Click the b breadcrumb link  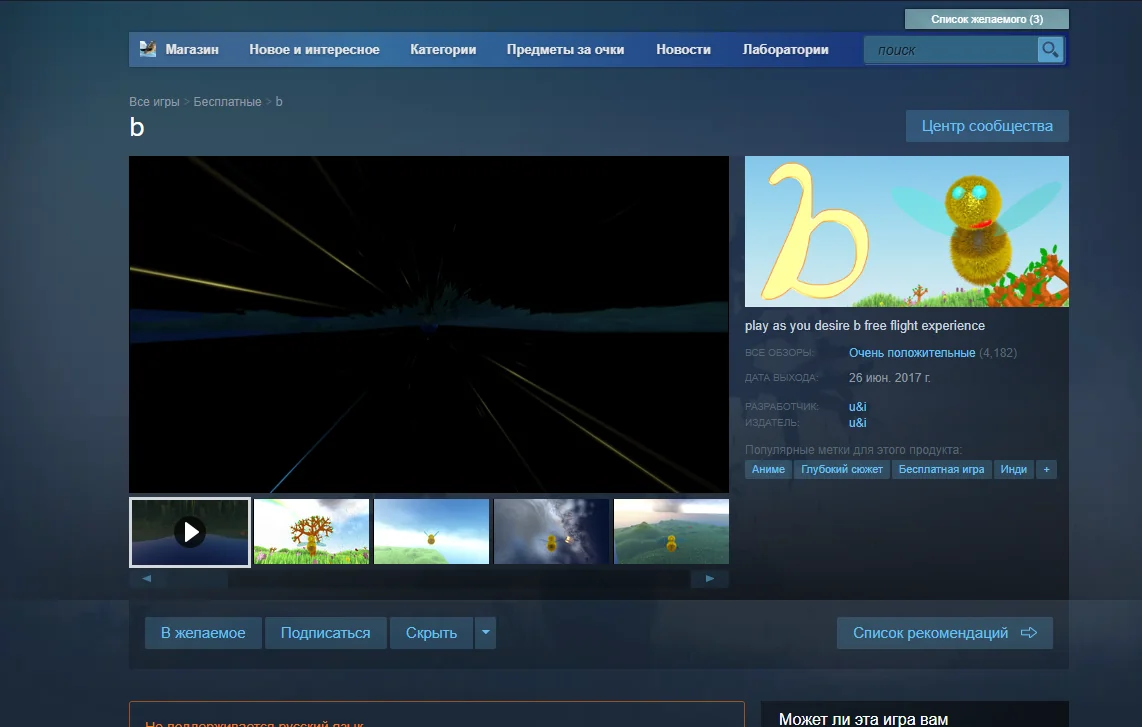[x=279, y=101]
